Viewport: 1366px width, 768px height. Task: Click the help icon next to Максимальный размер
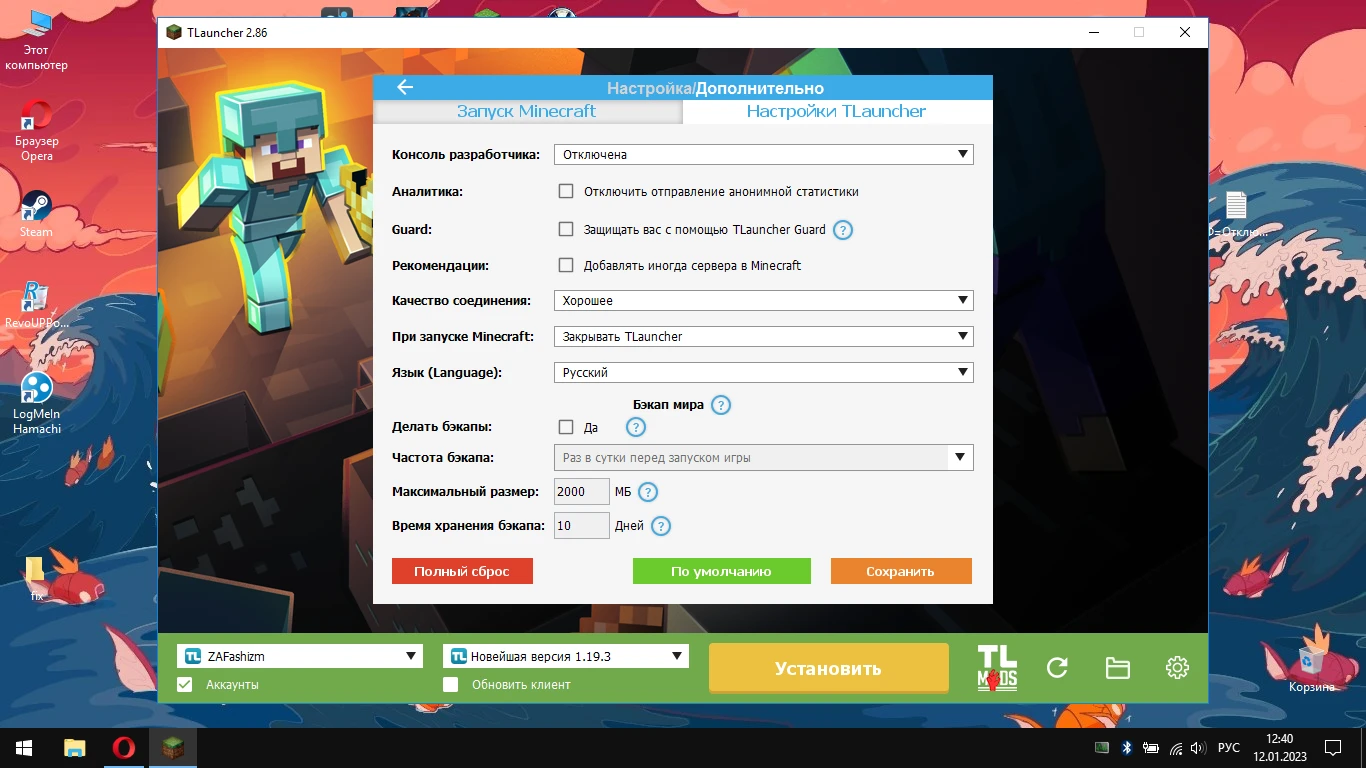point(647,492)
